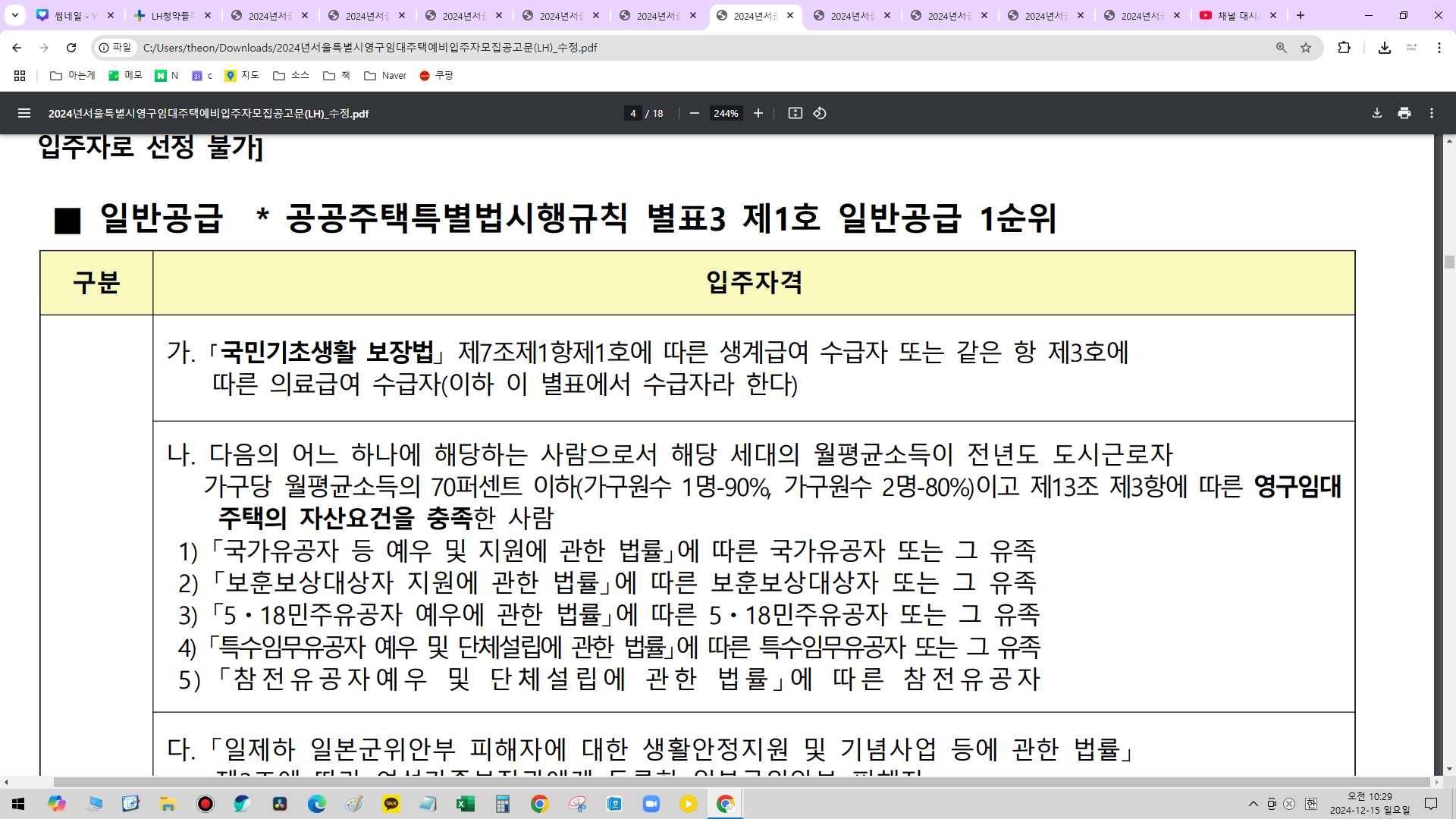Open Zoom from the taskbar
This screenshot has width=1456, height=819.
pos(651,804)
